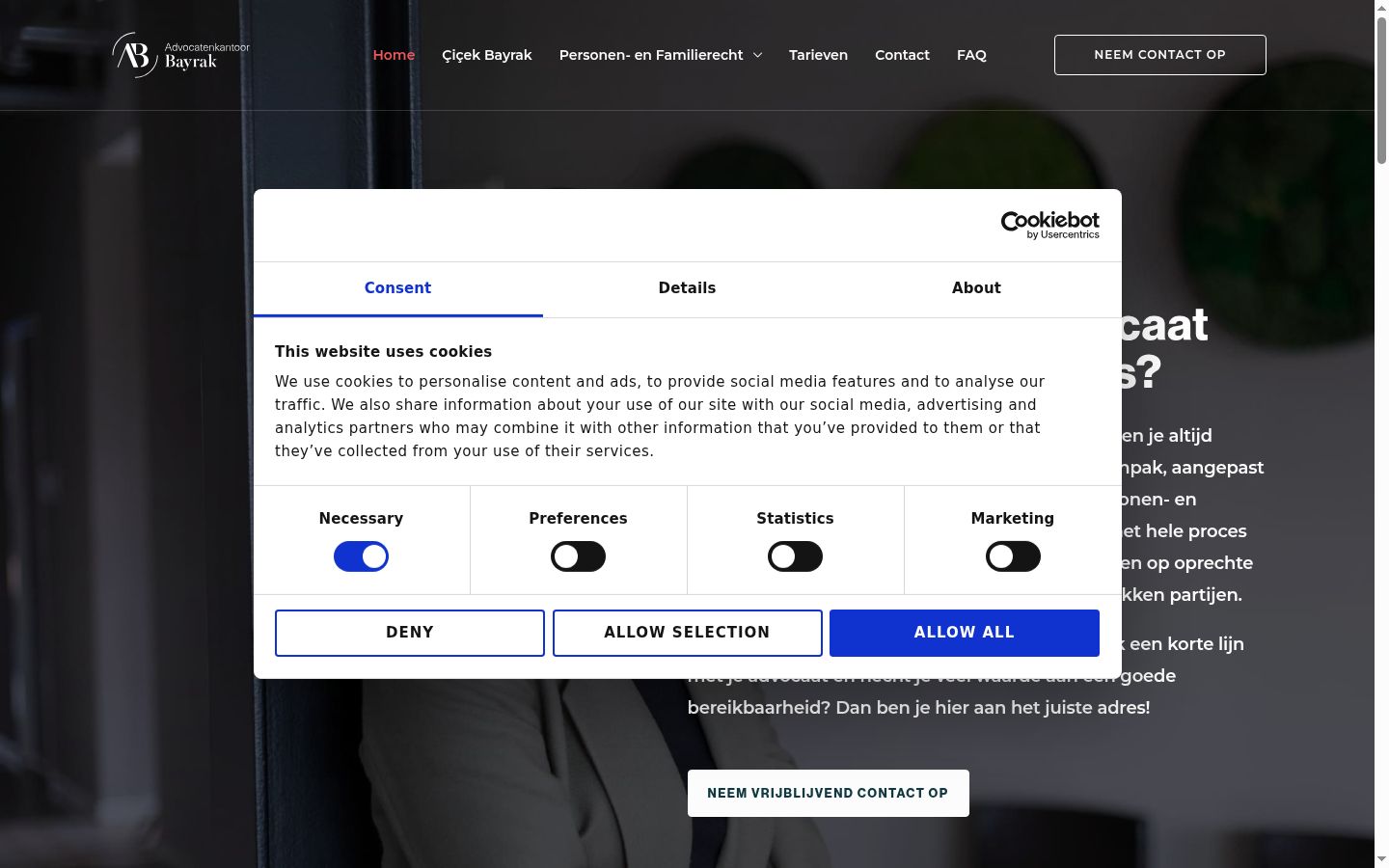Image resolution: width=1389 pixels, height=868 pixels.
Task: Click the page vertical scrollbar thumb
Action: pyautogui.click(x=1381, y=90)
